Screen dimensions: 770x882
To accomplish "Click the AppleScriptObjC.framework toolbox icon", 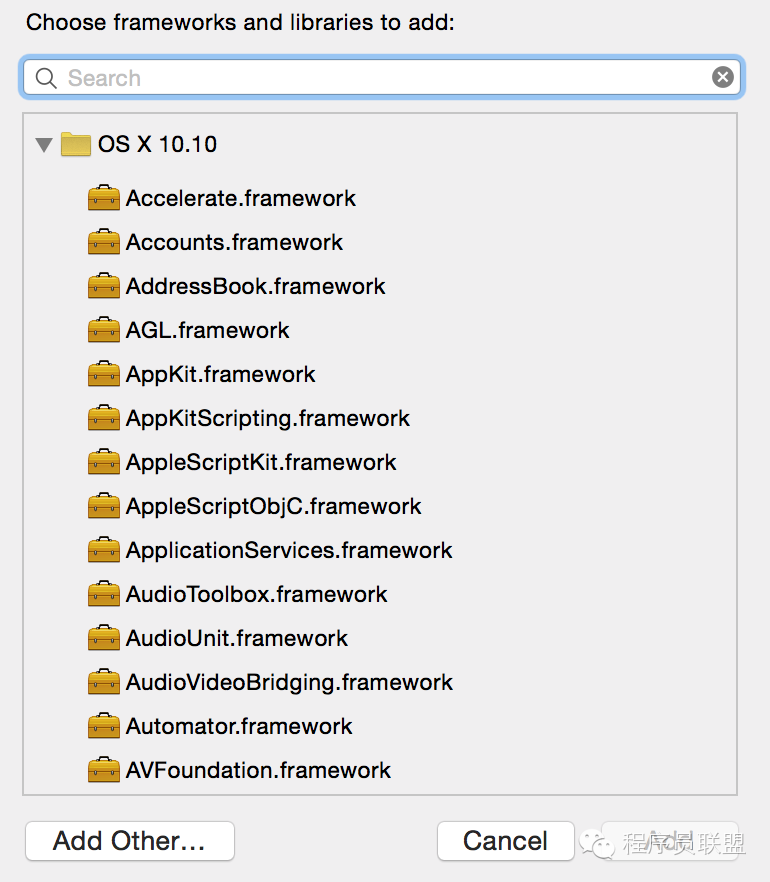I will click(x=104, y=506).
